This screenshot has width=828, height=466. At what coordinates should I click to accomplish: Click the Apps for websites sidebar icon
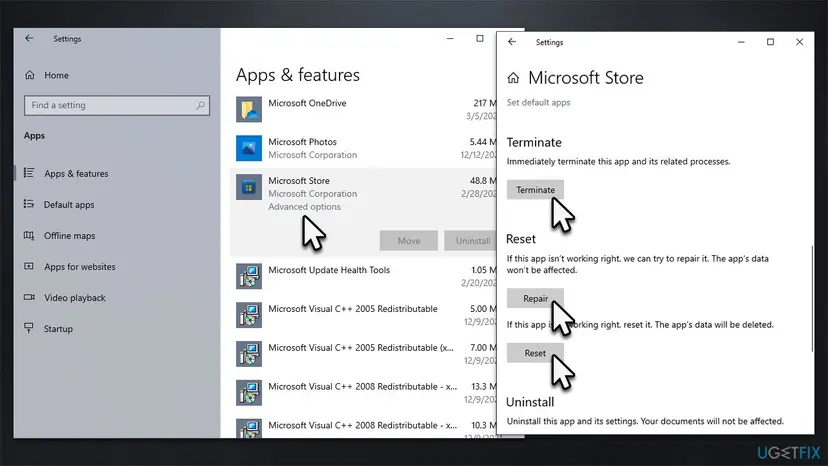pyautogui.click(x=29, y=266)
